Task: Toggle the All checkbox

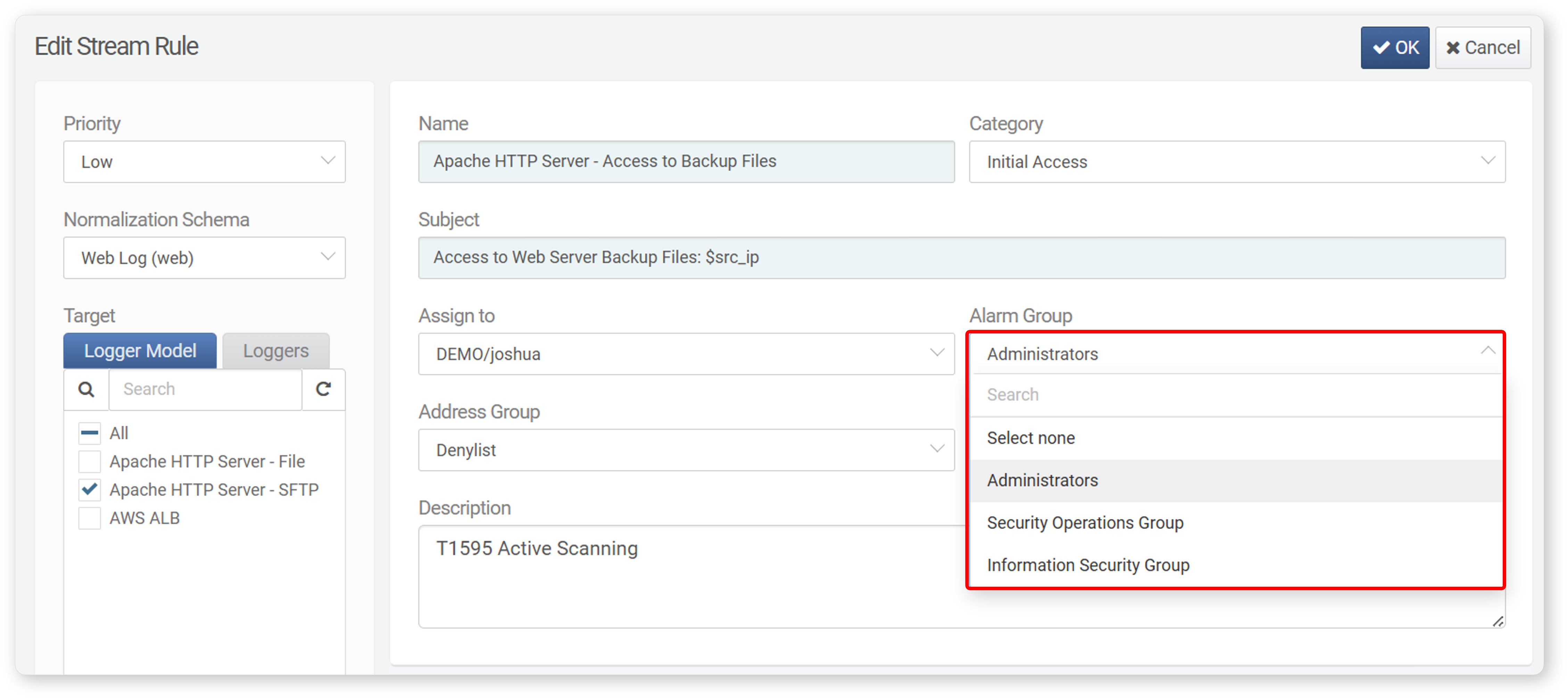Action: tap(90, 433)
